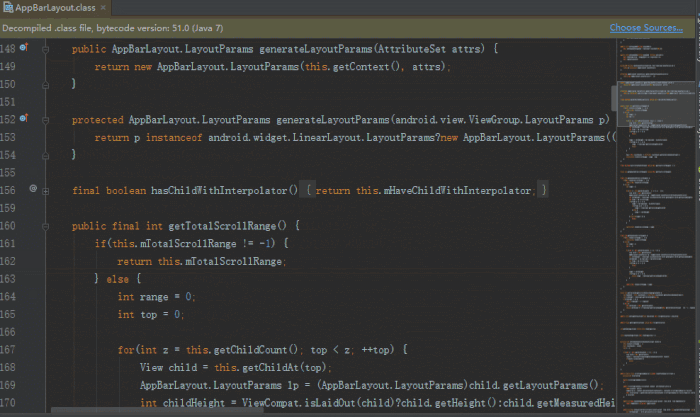700x417 pixels.
Task: Click the override gutter icon on line 152
Action: tap(24, 118)
